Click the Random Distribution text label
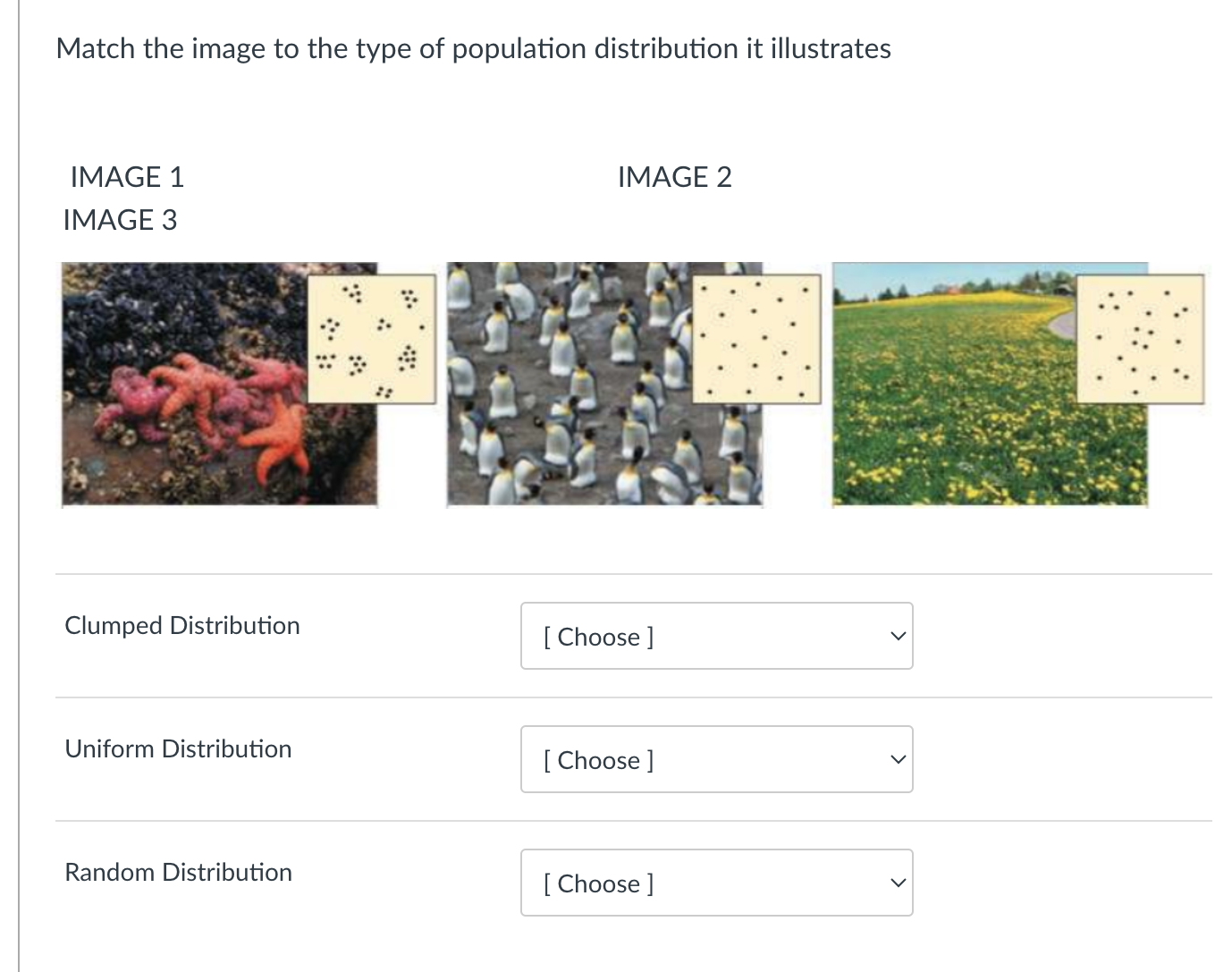Image resolution: width=1232 pixels, height=972 pixels. (x=178, y=872)
